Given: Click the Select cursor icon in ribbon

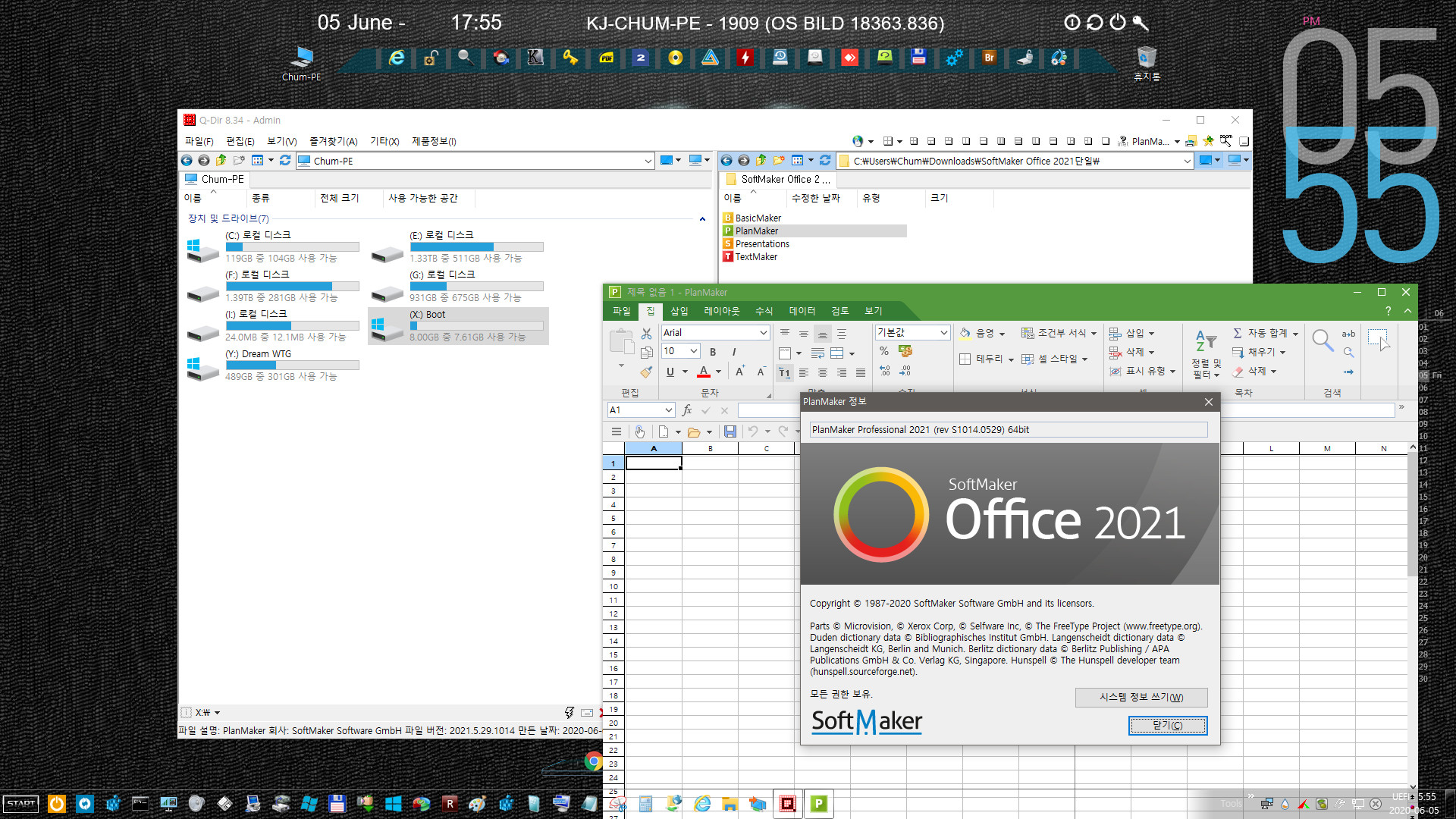Looking at the screenshot, I should [1379, 339].
